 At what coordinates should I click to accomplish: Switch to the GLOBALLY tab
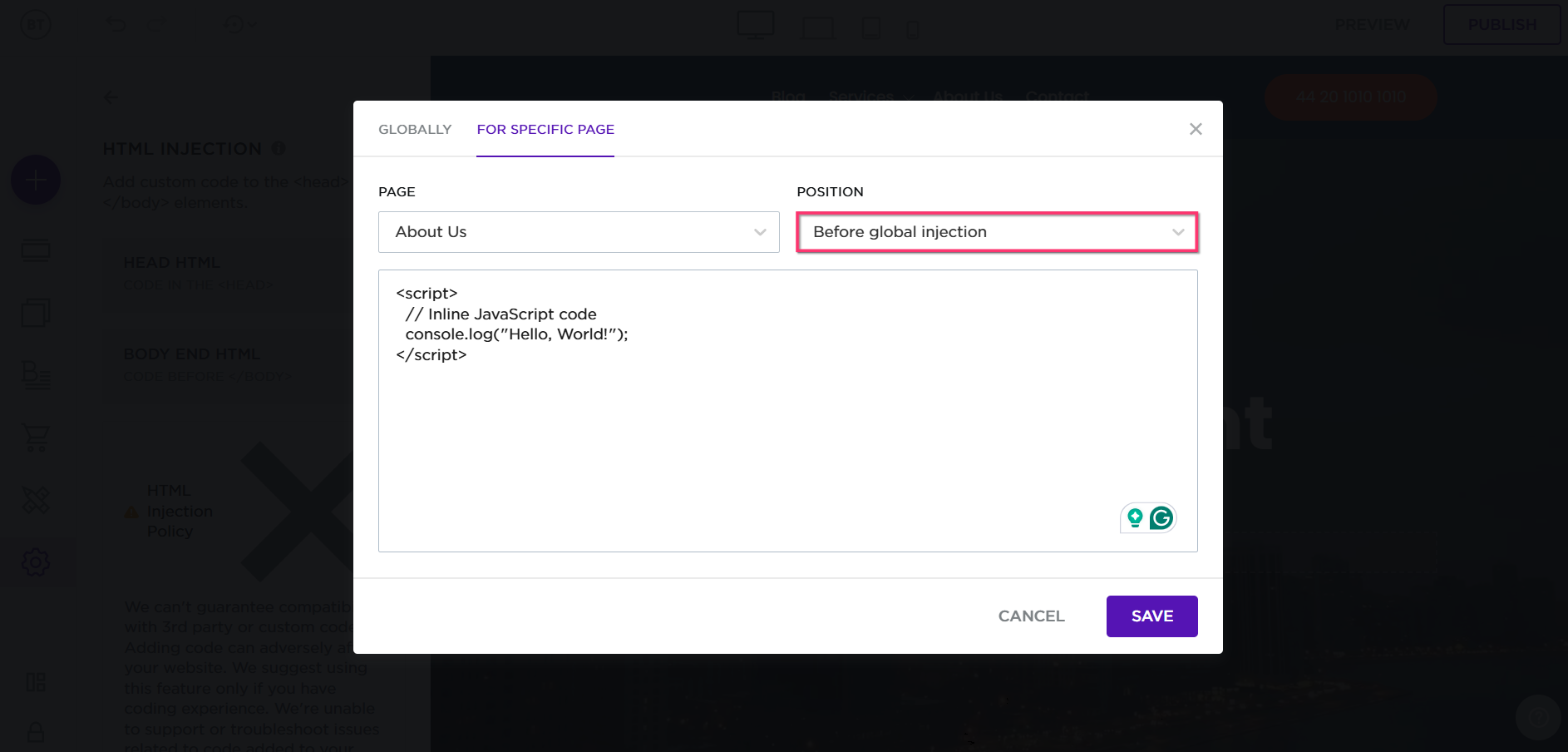415,129
